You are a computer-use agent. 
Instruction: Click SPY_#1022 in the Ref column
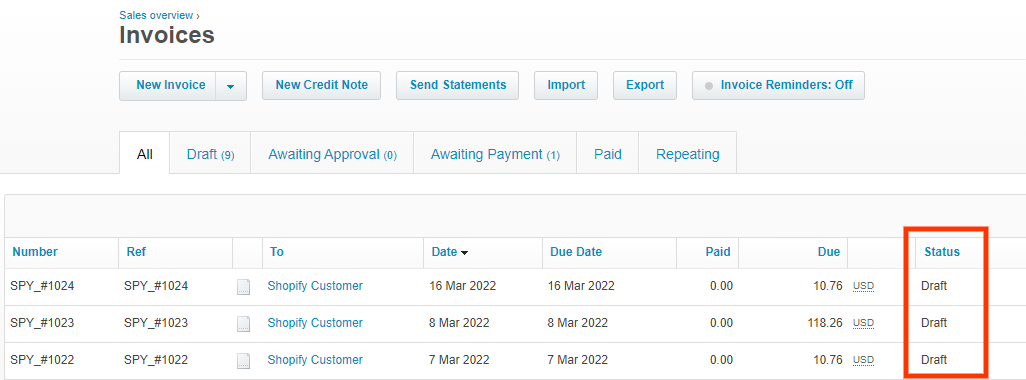[x=156, y=360]
